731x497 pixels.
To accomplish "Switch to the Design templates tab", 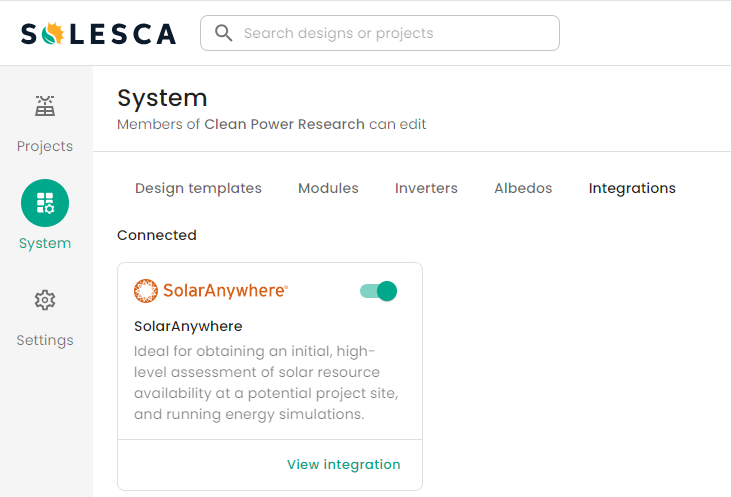I will pyautogui.click(x=198, y=188).
